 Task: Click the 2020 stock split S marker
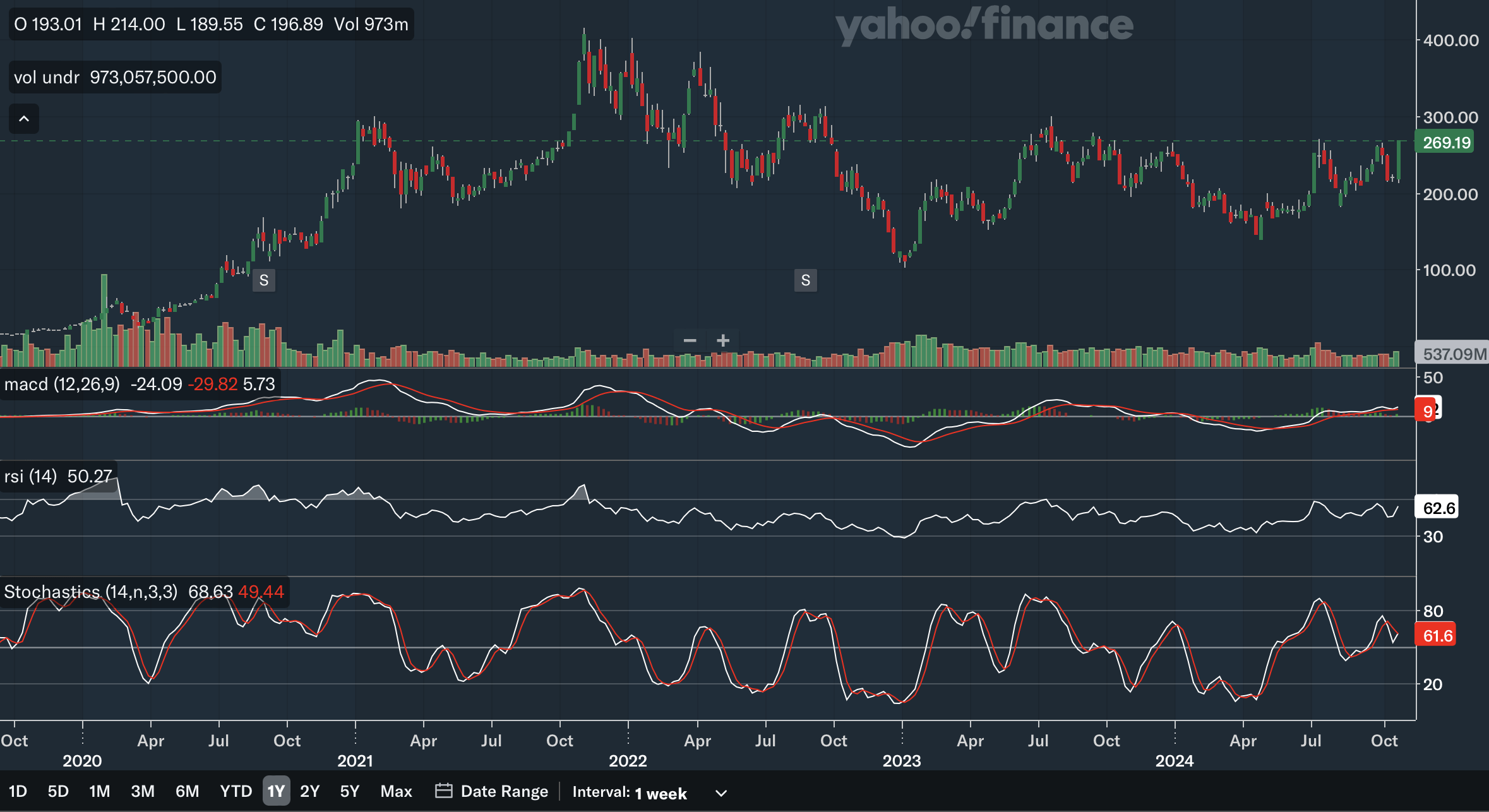pyautogui.click(x=264, y=280)
